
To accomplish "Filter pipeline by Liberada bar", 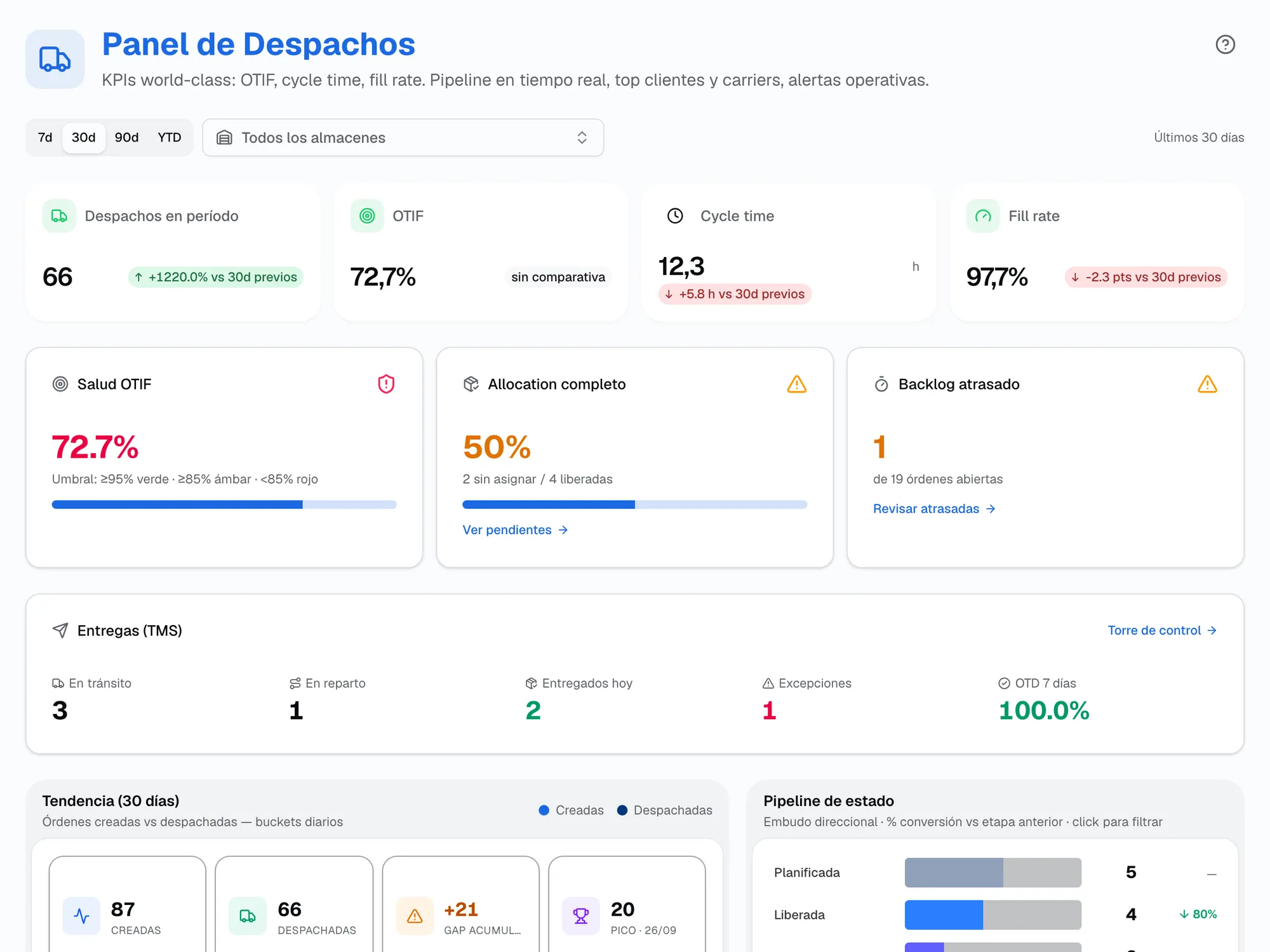I will coord(993,915).
